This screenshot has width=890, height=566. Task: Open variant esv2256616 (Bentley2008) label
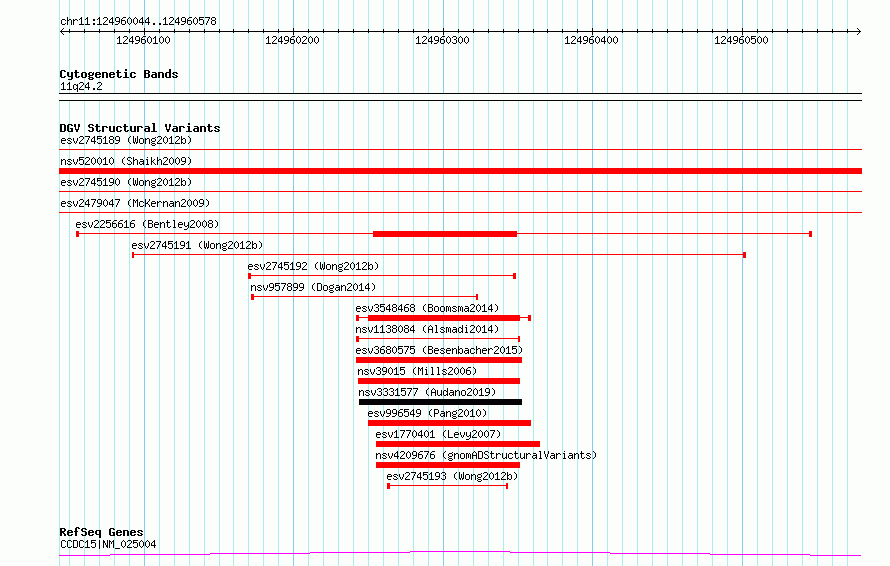[147, 224]
